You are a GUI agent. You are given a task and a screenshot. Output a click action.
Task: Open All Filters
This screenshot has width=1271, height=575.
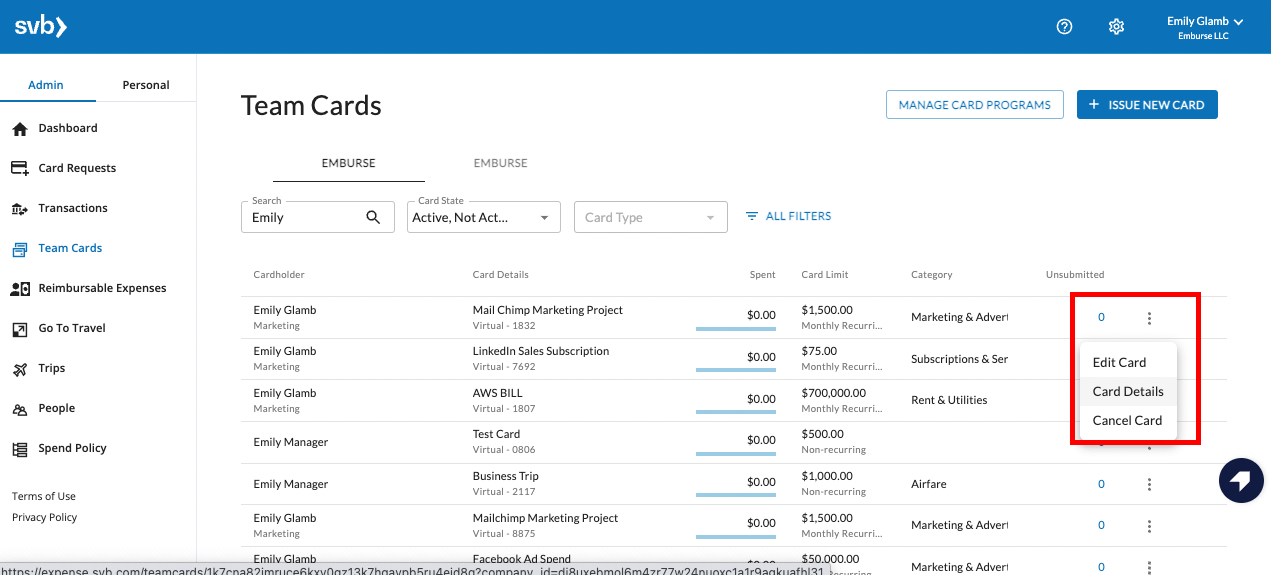click(788, 216)
